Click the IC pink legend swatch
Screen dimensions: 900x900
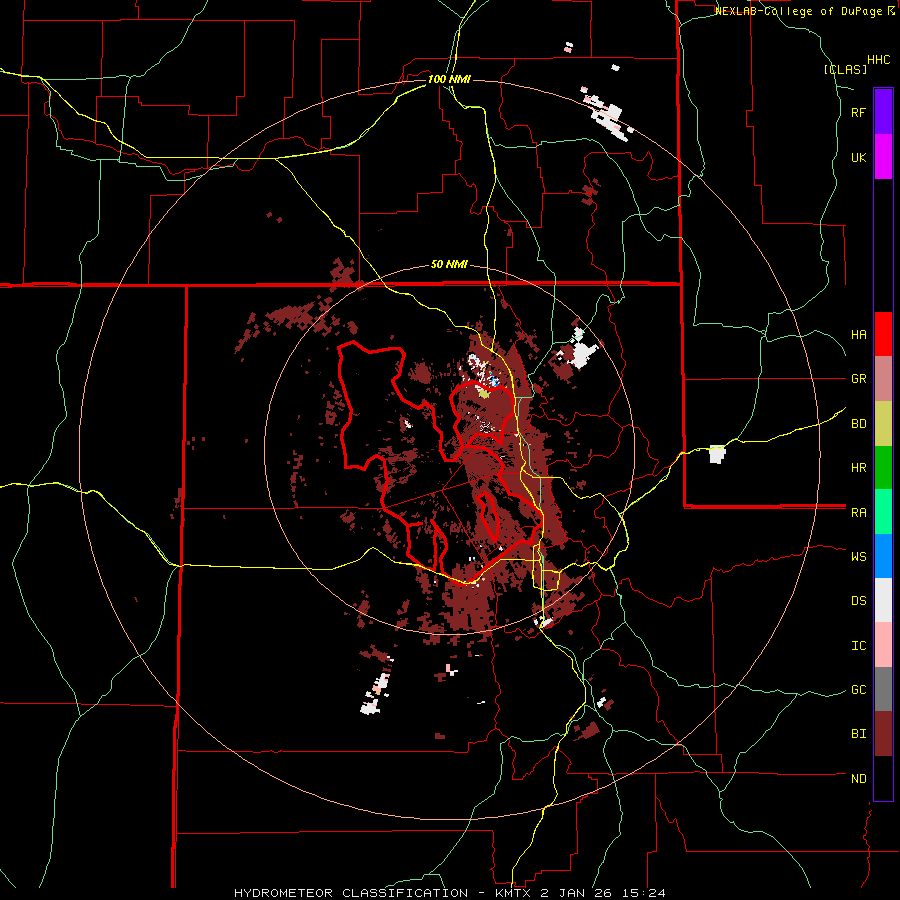click(x=883, y=645)
